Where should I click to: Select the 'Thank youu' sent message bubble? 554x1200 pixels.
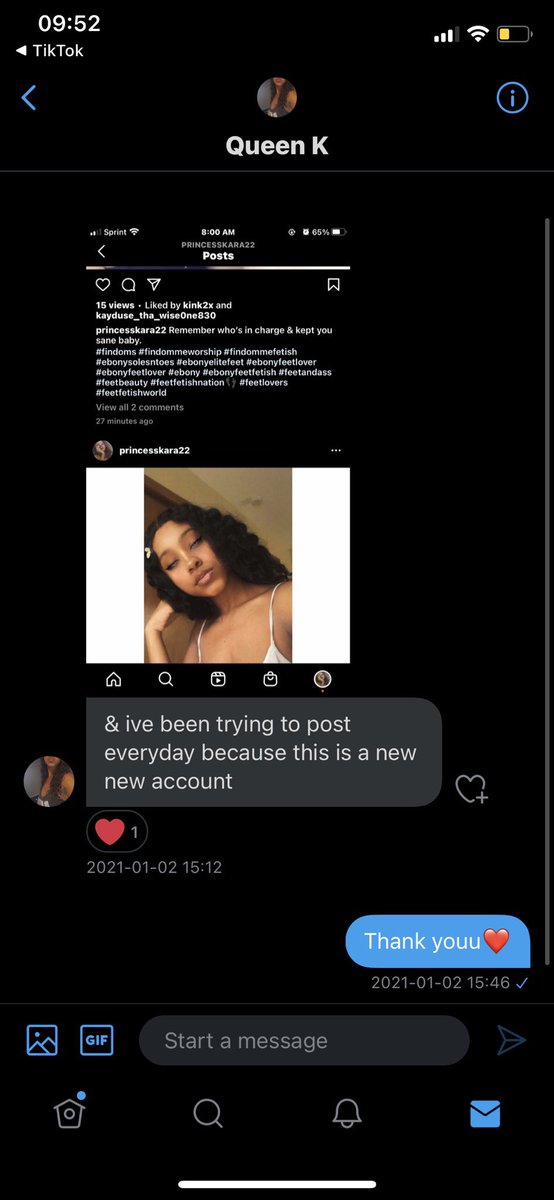pyautogui.click(x=438, y=941)
